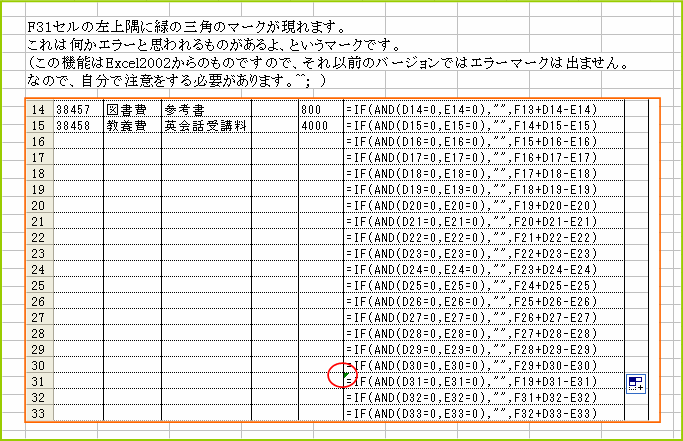The height and width of the screenshot is (441, 683).
Task: Select the 教養費 cell
Action: [132, 126]
